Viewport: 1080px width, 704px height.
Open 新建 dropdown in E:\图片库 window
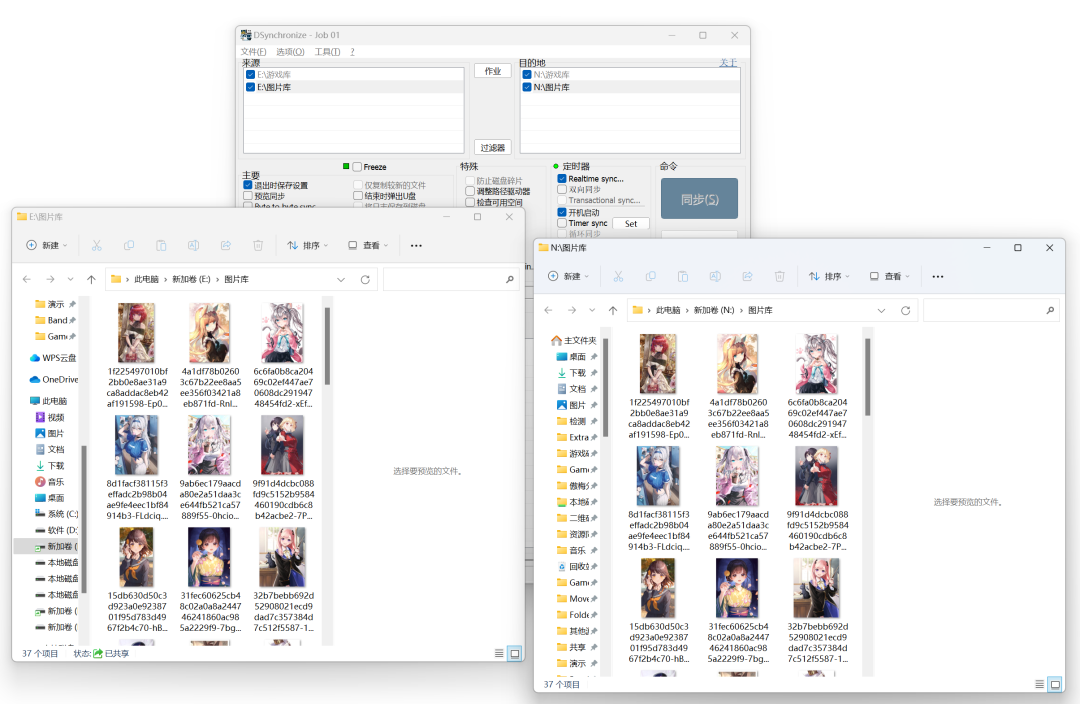pos(47,245)
